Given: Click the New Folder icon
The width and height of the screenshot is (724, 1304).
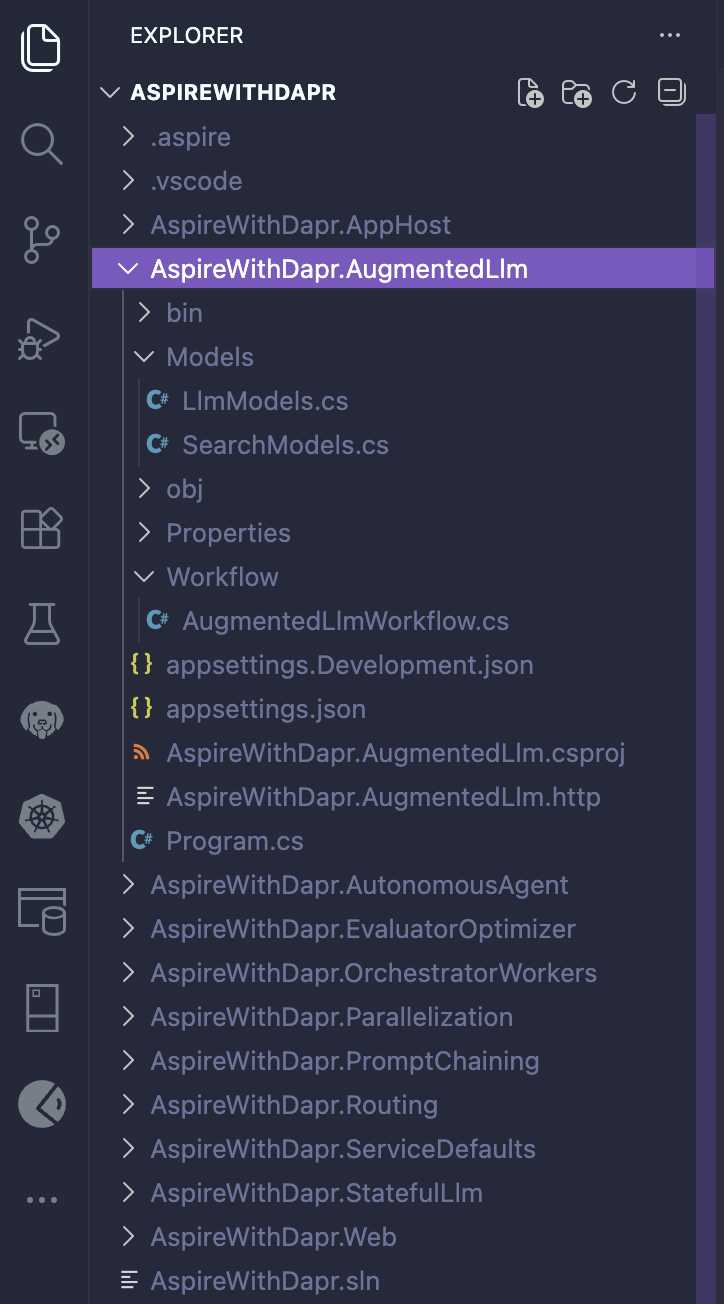Looking at the screenshot, I should point(577,93).
